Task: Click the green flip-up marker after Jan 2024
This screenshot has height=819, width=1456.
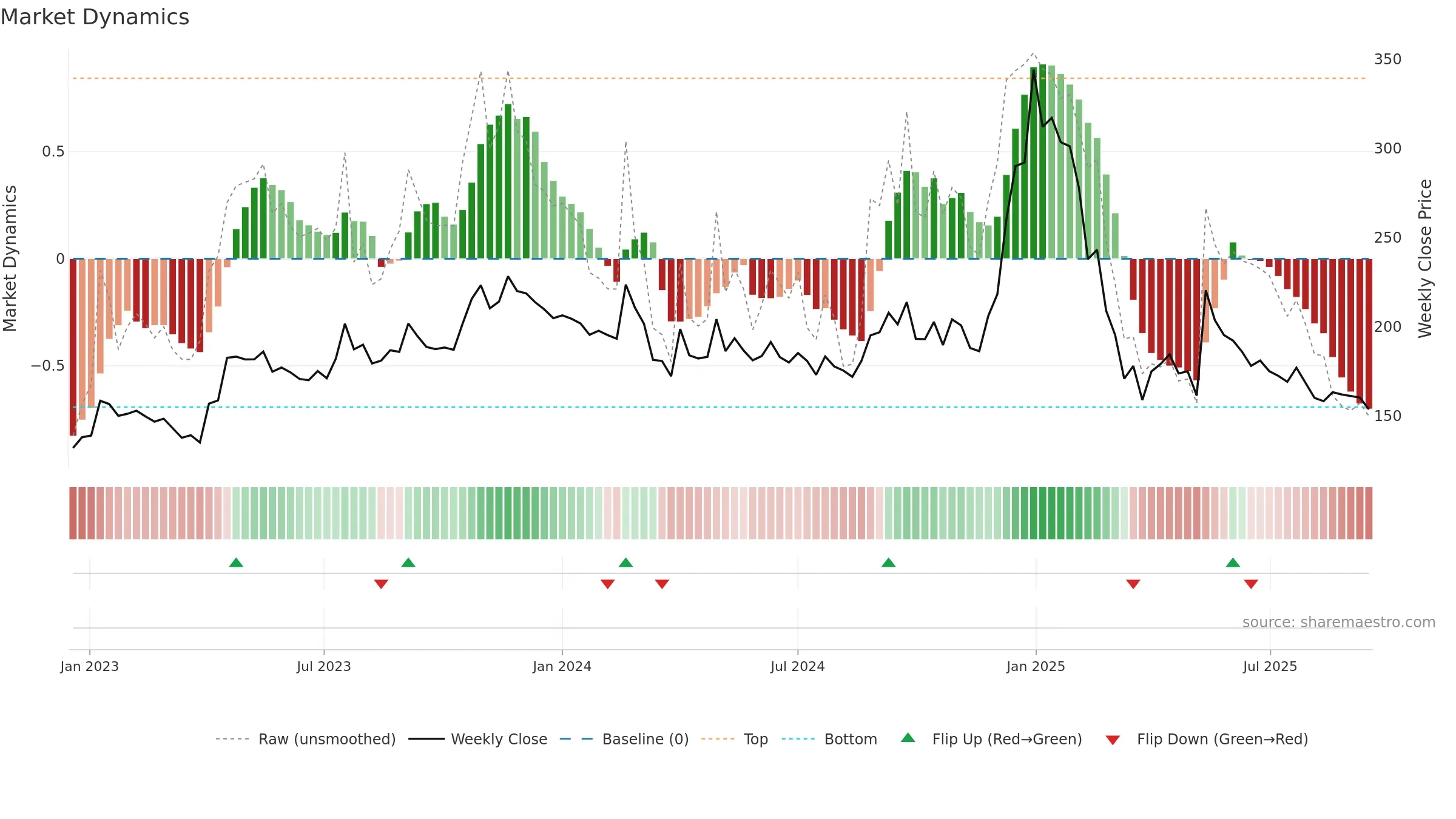Action: 626,562
